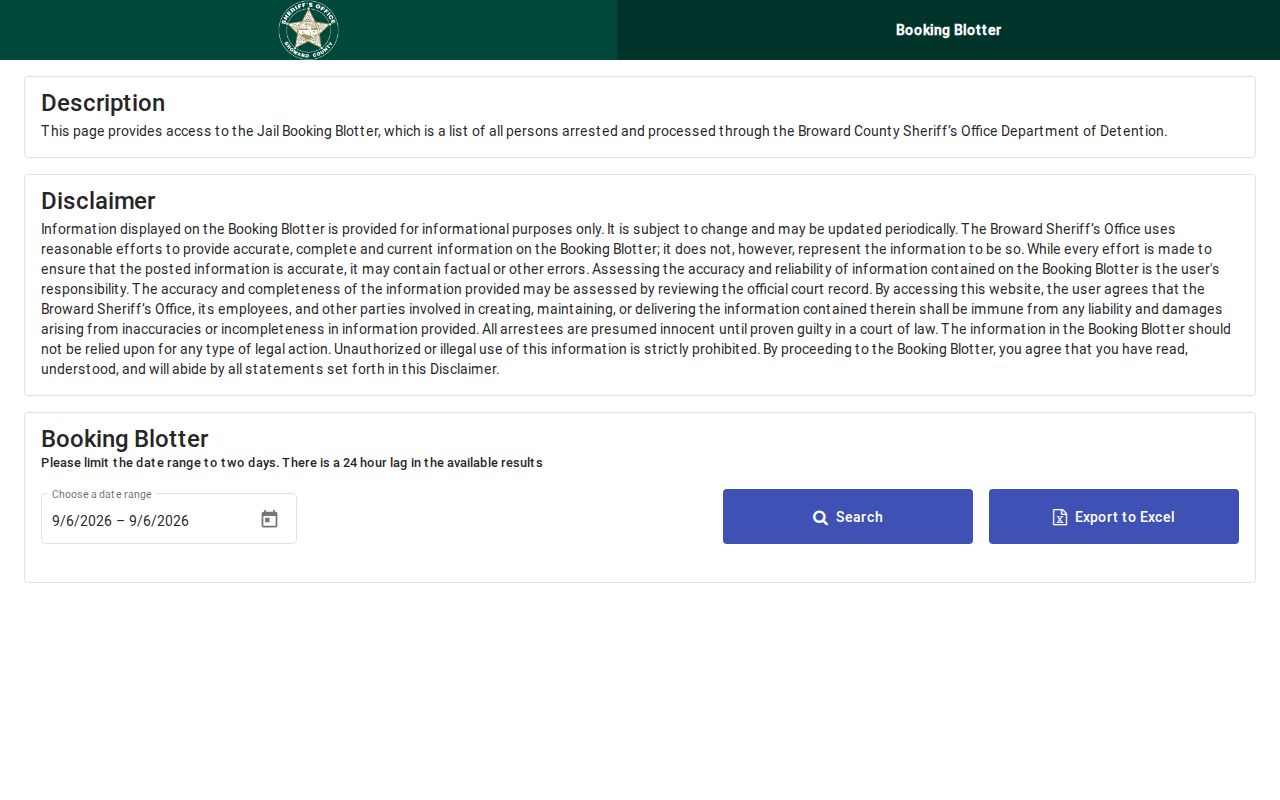The height and width of the screenshot is (800, 1280).
Task: Click the 'Unauthorized or illegal use' sentence
Action: point(547,349)
